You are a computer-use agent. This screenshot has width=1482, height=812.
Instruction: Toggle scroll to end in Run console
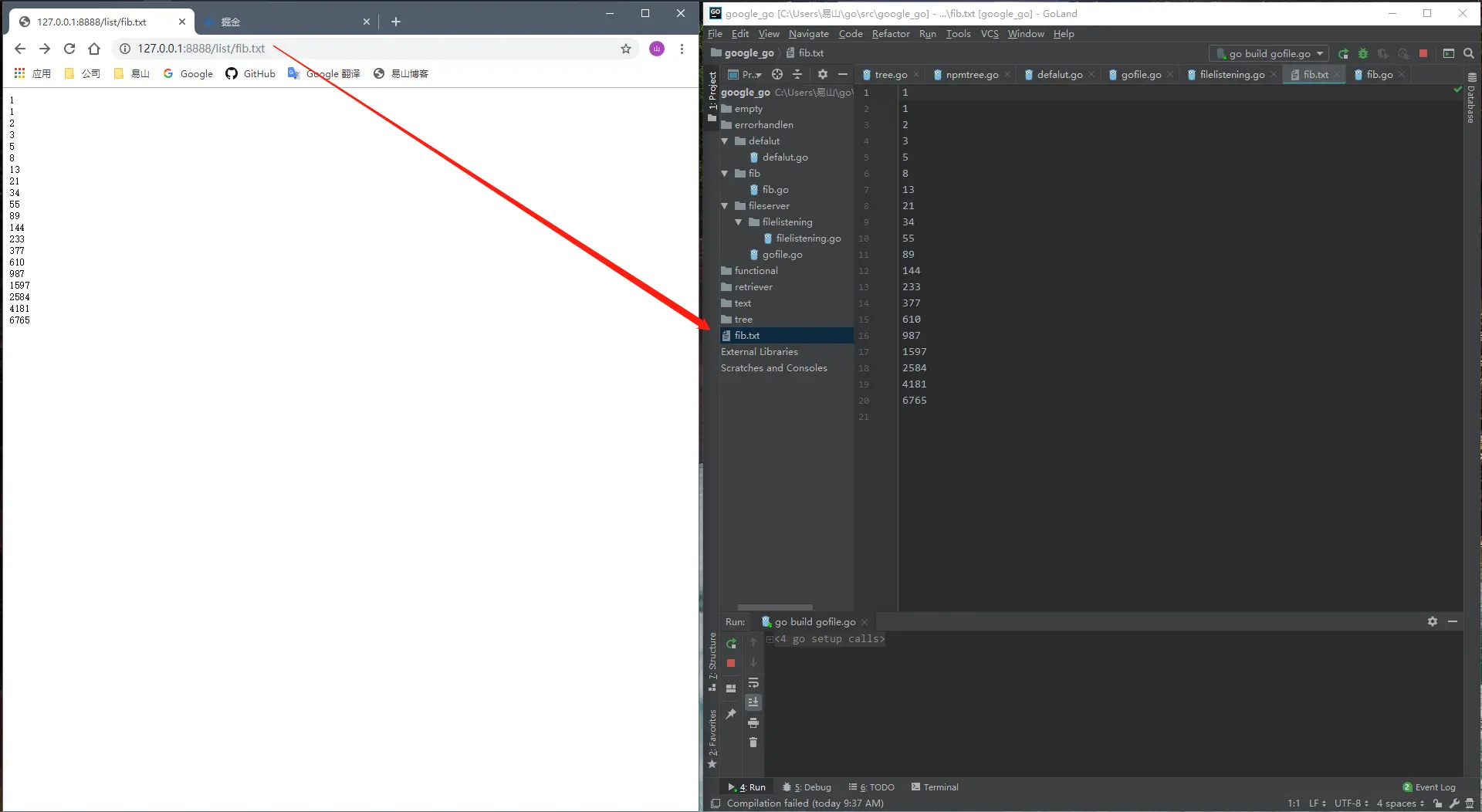753,702
